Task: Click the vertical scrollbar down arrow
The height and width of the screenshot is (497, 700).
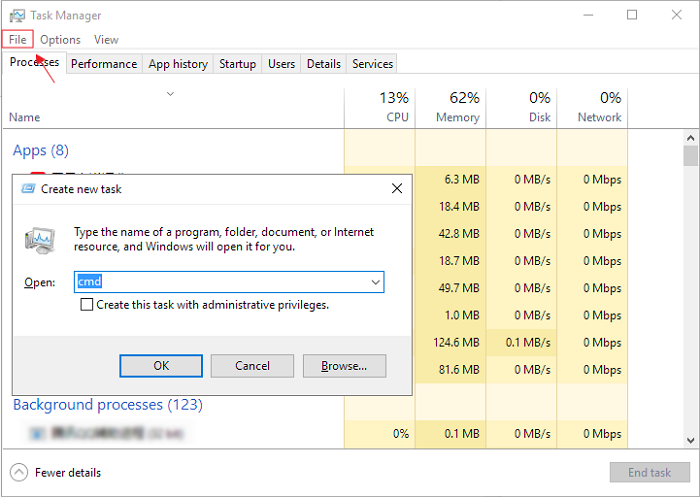Action: (x=690, y=440)
